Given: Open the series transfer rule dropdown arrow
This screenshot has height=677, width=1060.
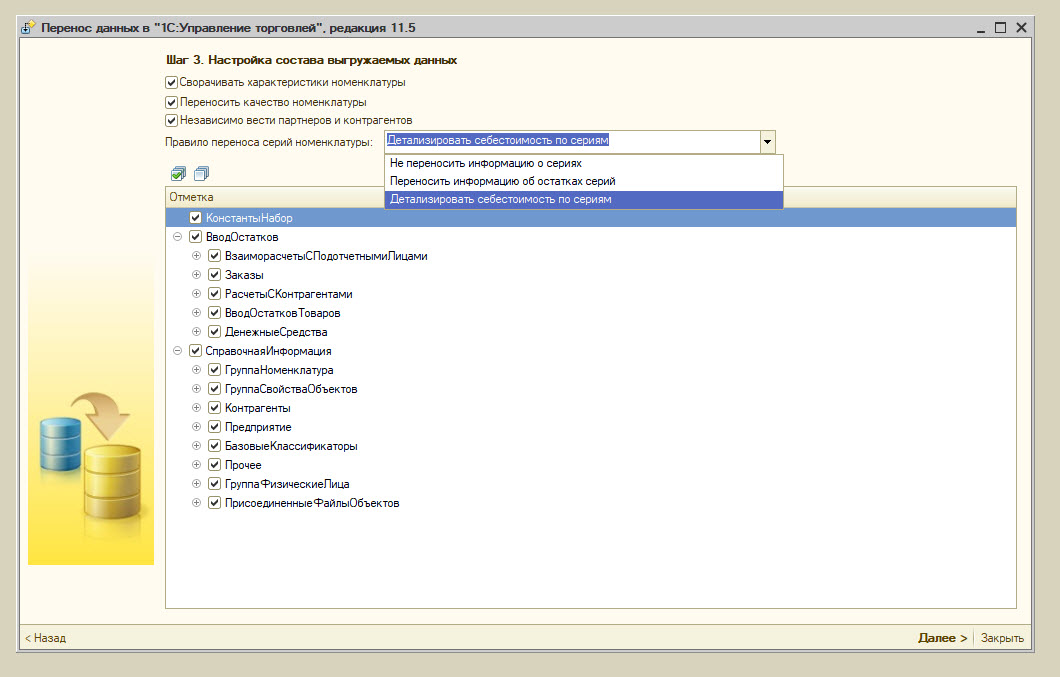Looking at the screenshot, I should 767,142.
